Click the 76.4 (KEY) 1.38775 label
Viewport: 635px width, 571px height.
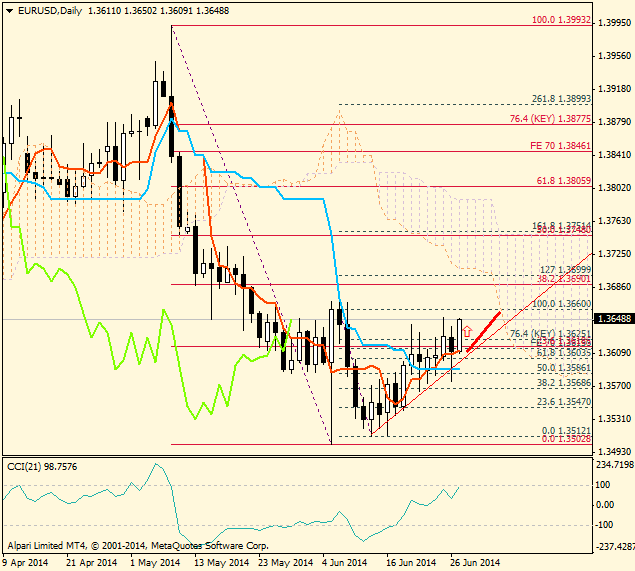550,119
